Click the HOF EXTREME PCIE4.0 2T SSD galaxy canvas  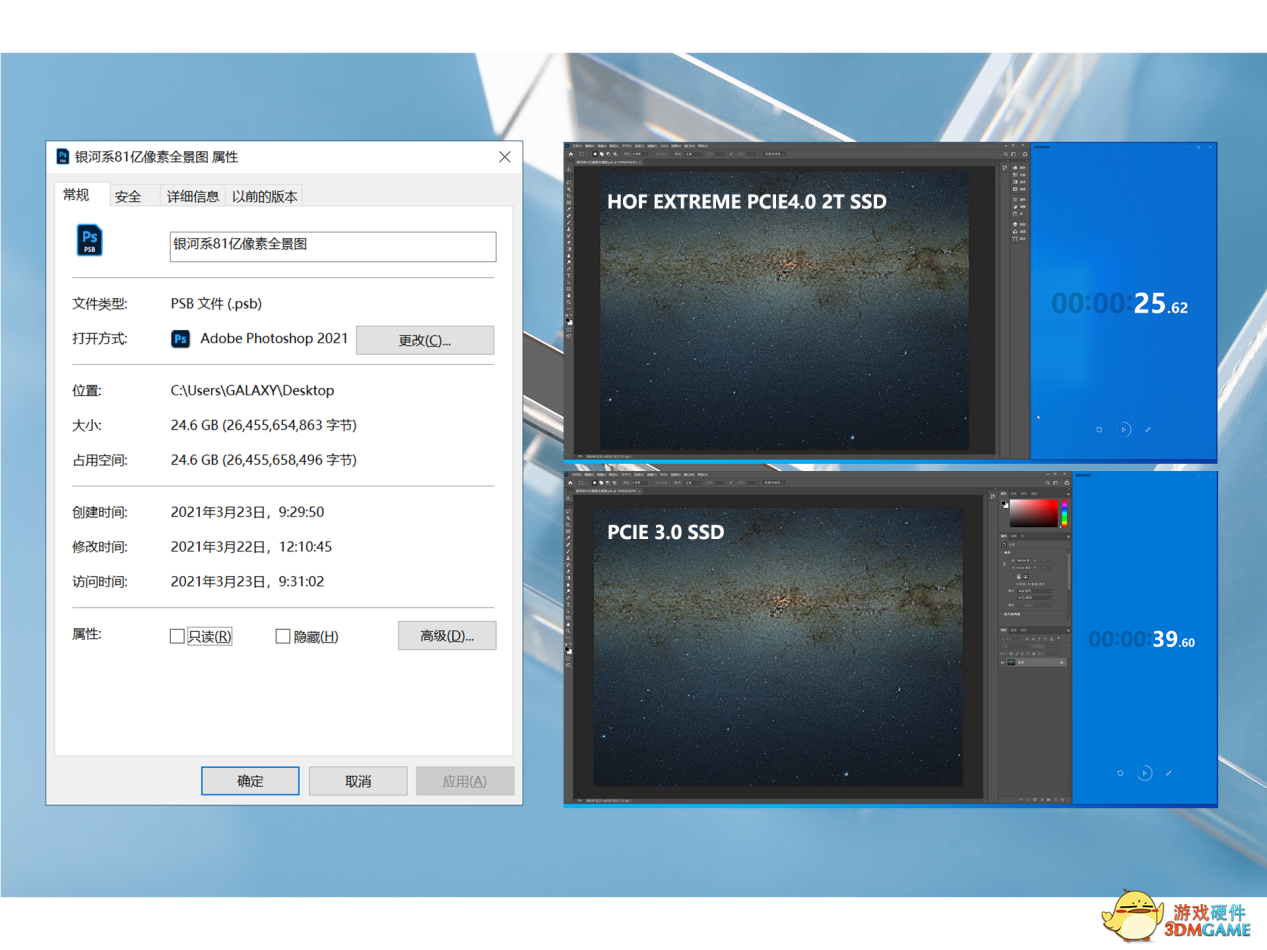click(x=784, y=309)
